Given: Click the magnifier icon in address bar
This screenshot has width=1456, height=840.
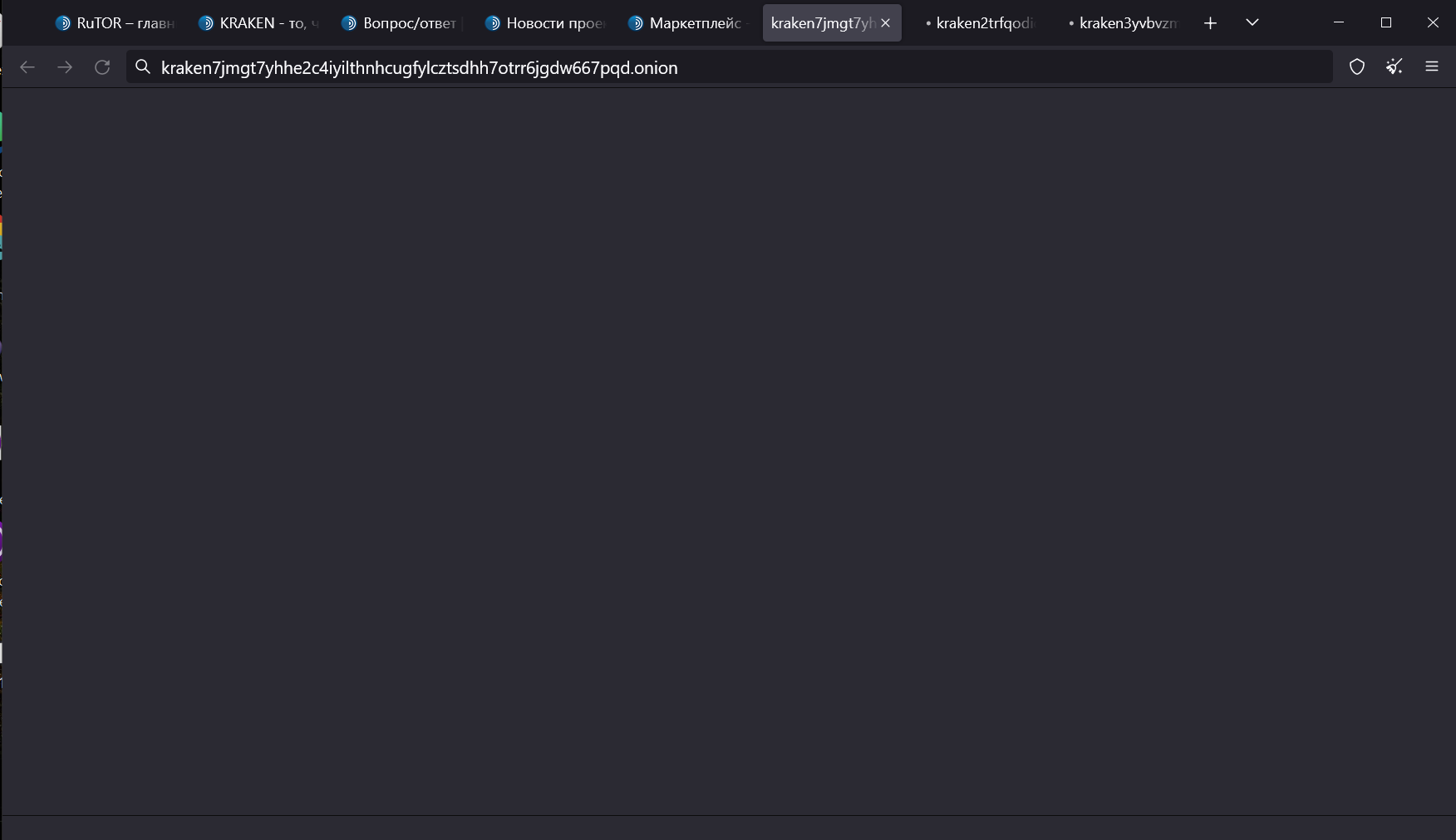Looking at the screenshot, I should [143, 67].
